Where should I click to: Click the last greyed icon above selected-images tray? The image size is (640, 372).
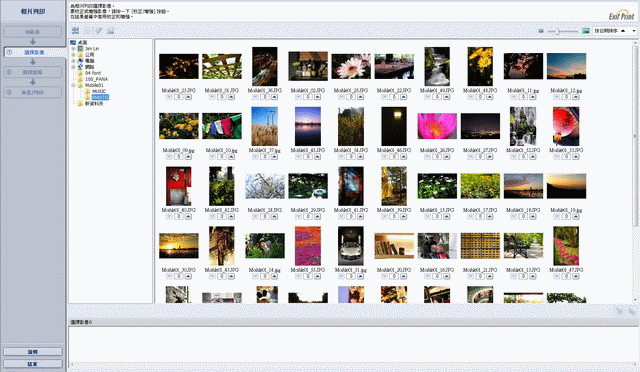click(x=631, y=312)
